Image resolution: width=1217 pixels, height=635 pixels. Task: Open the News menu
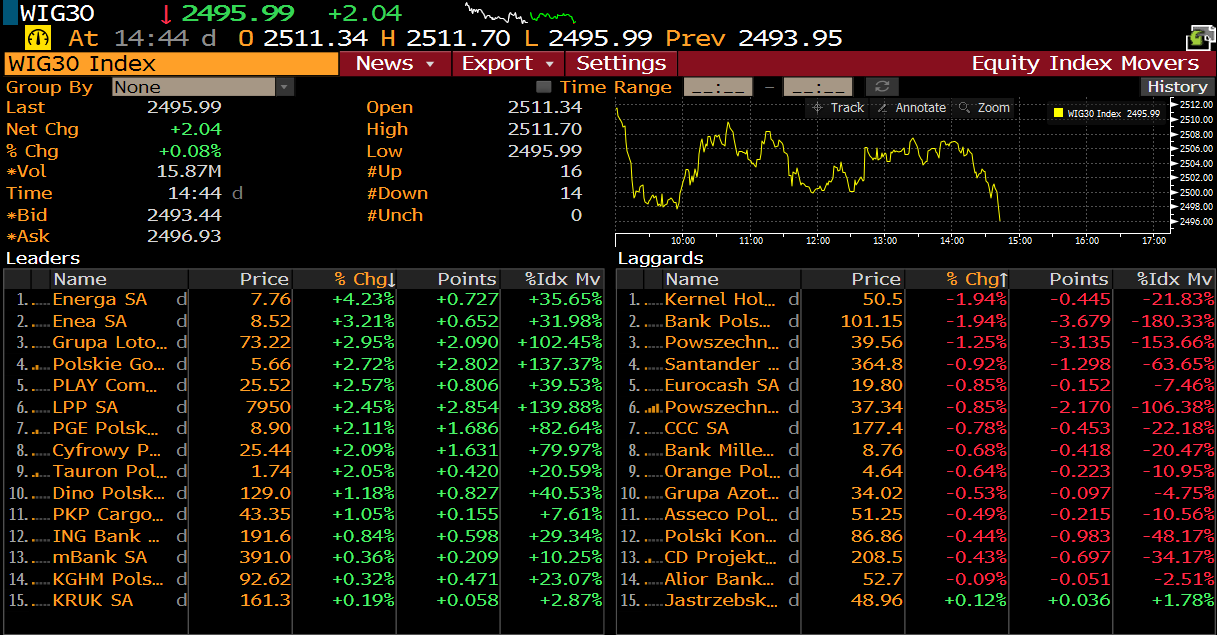(395, 64)
